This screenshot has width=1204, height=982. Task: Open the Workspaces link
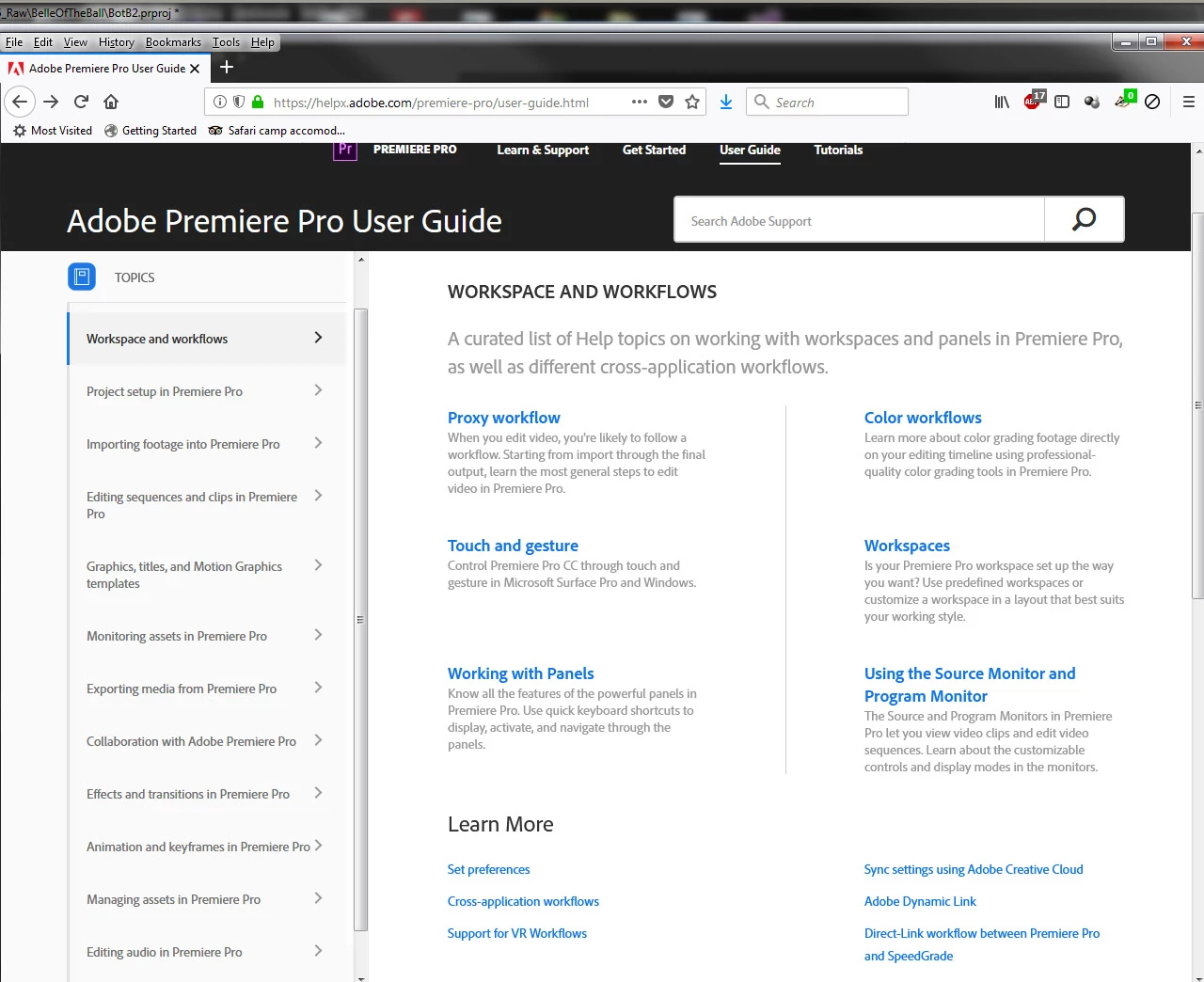click(x=907, y=546)
